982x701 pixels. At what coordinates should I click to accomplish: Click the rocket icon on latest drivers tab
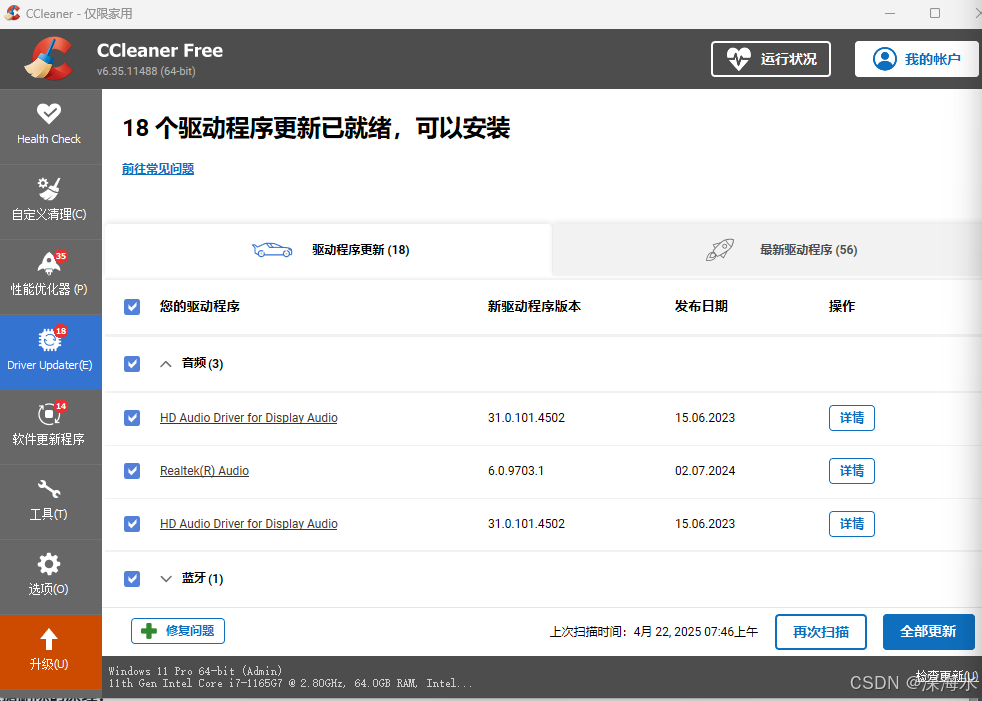(x=720, y=249)
